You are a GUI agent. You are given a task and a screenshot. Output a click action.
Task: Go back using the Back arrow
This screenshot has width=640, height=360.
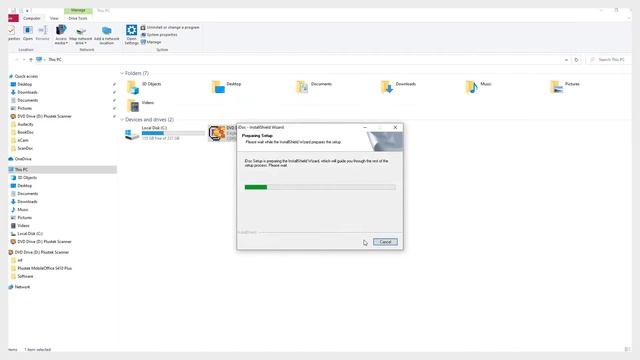[16, 60]
